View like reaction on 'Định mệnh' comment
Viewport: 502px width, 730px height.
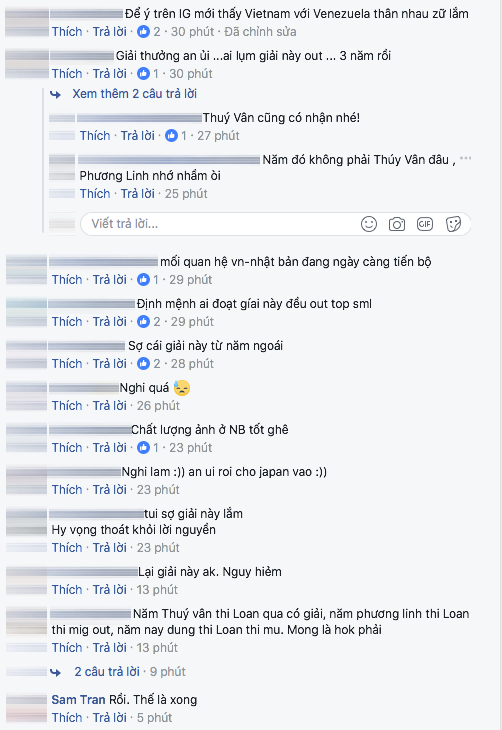pos(143,322)
